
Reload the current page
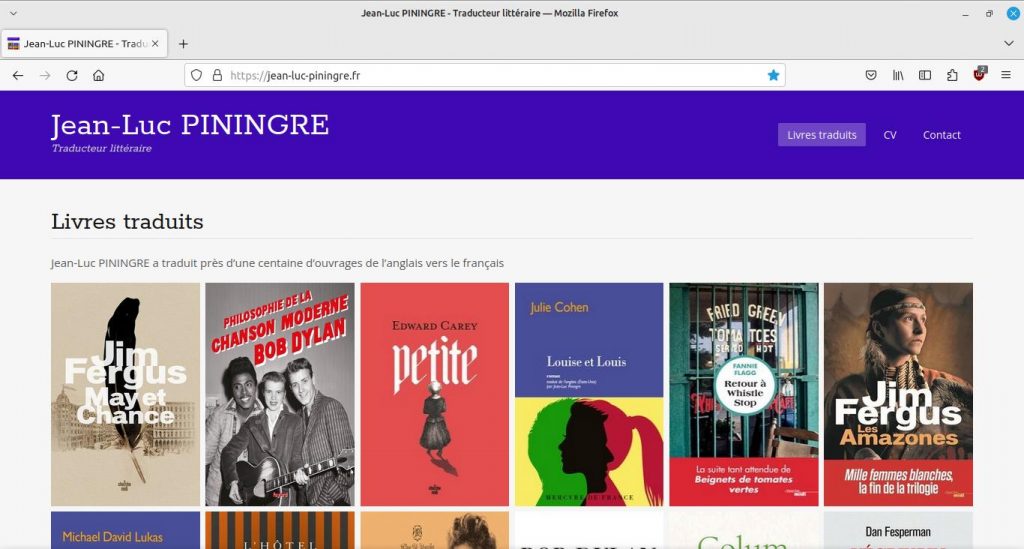pos(72,75)
